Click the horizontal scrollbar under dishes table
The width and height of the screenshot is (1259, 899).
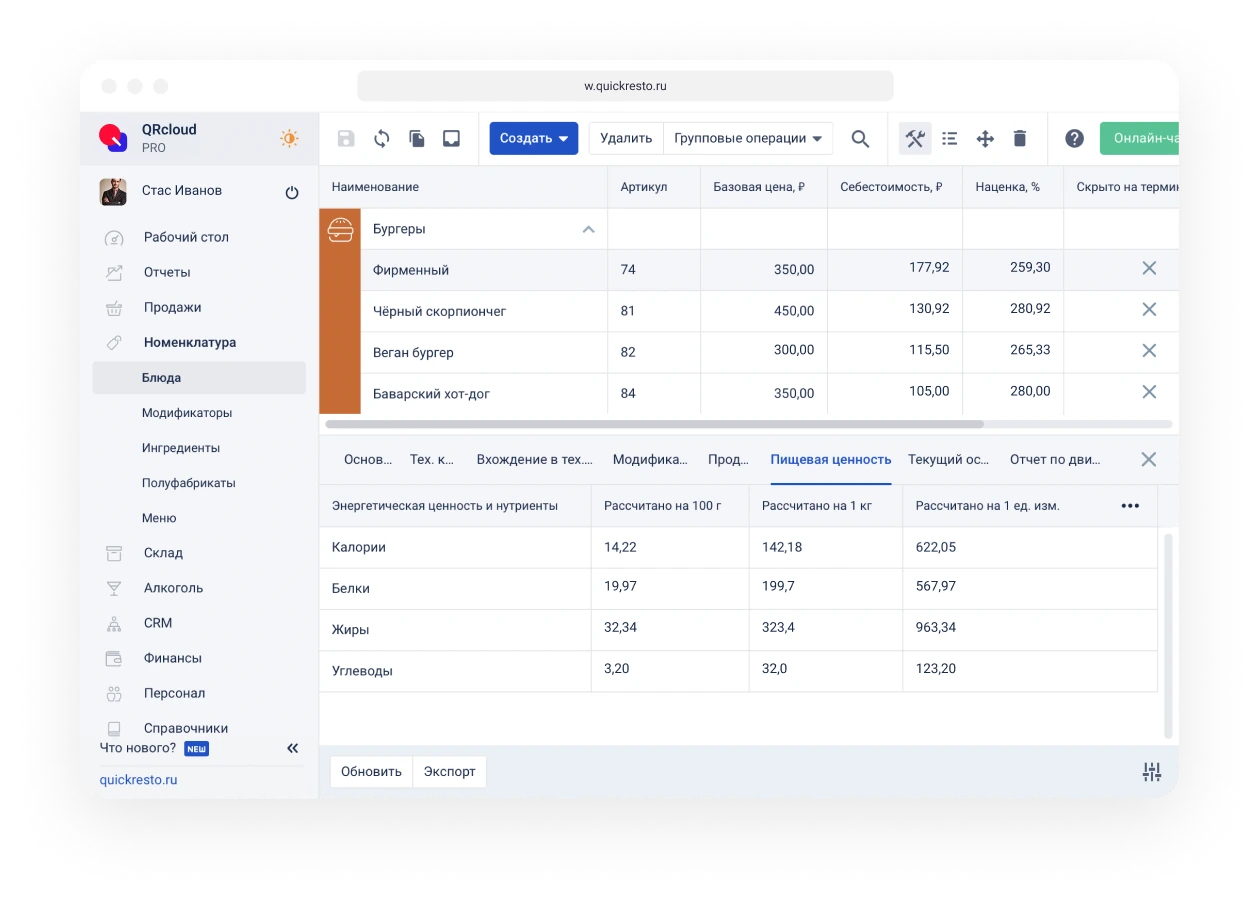654,424
